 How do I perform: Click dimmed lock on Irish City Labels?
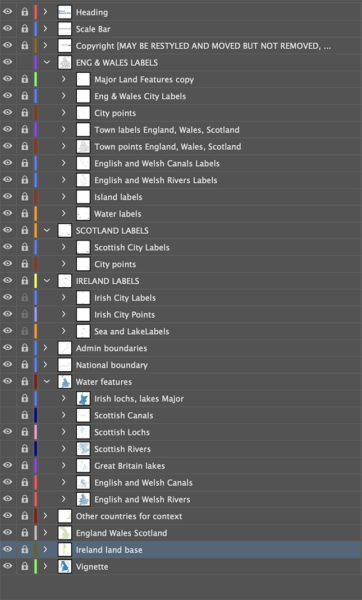[24, 298]
